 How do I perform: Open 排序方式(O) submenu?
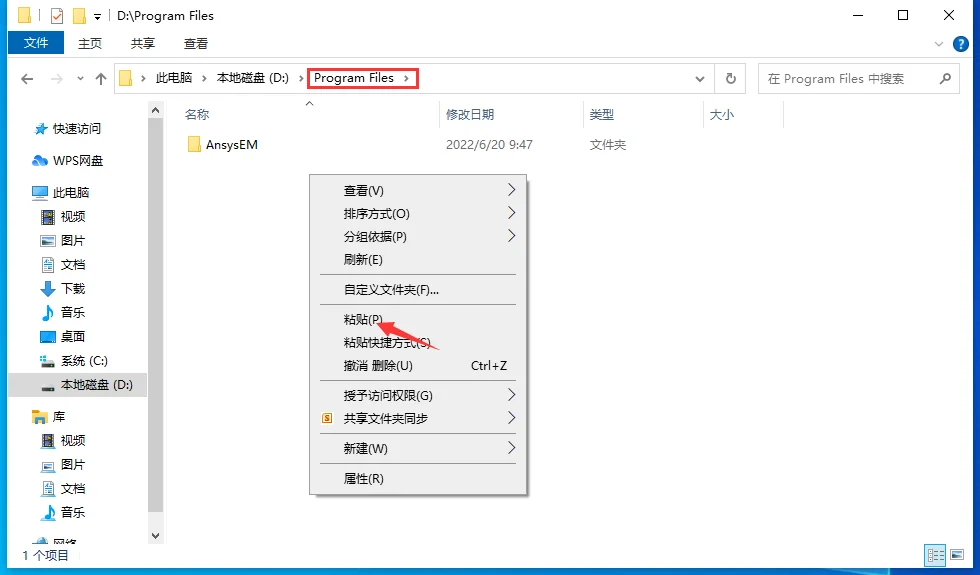tap(418, 214)
